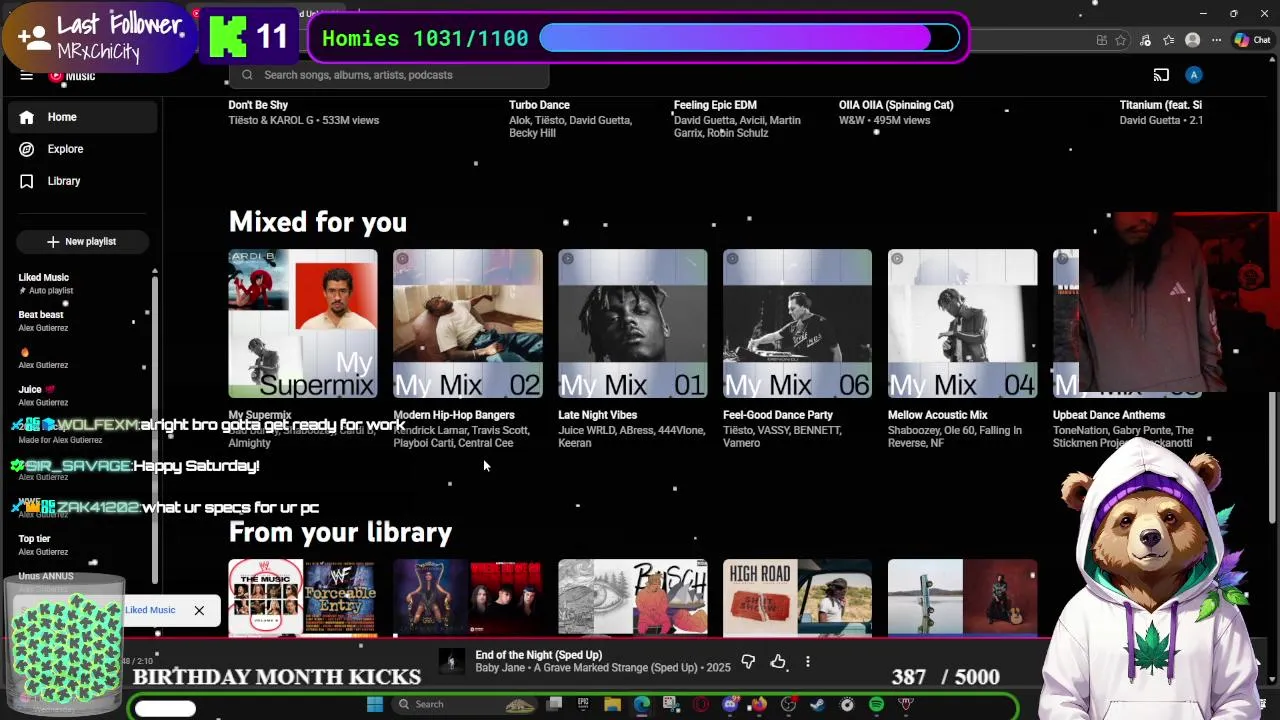Open the Upbeat Dance Anthems title

tap(1109, 415)
